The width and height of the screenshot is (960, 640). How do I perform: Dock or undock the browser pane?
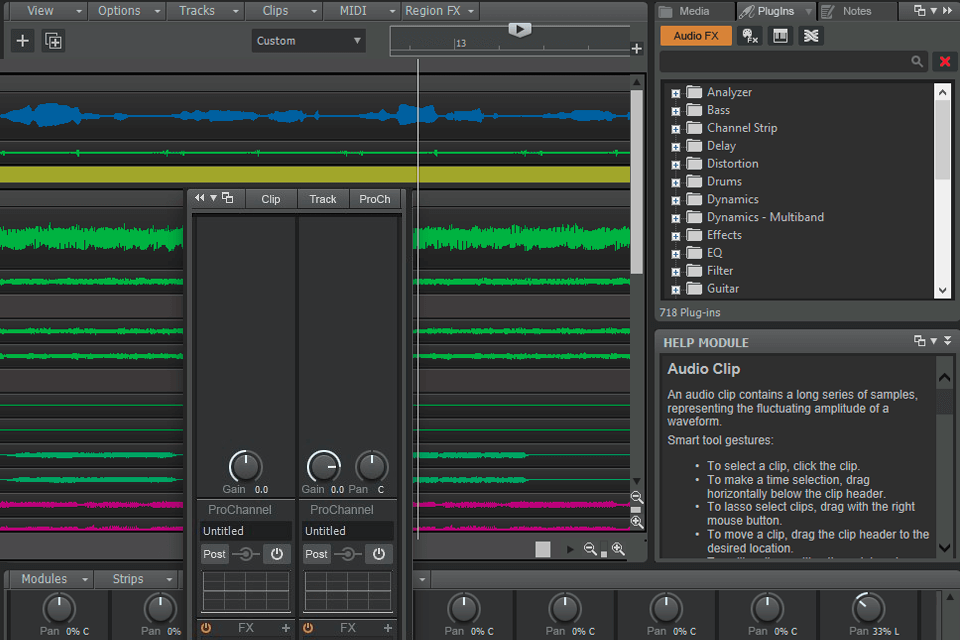coord(919,10)
